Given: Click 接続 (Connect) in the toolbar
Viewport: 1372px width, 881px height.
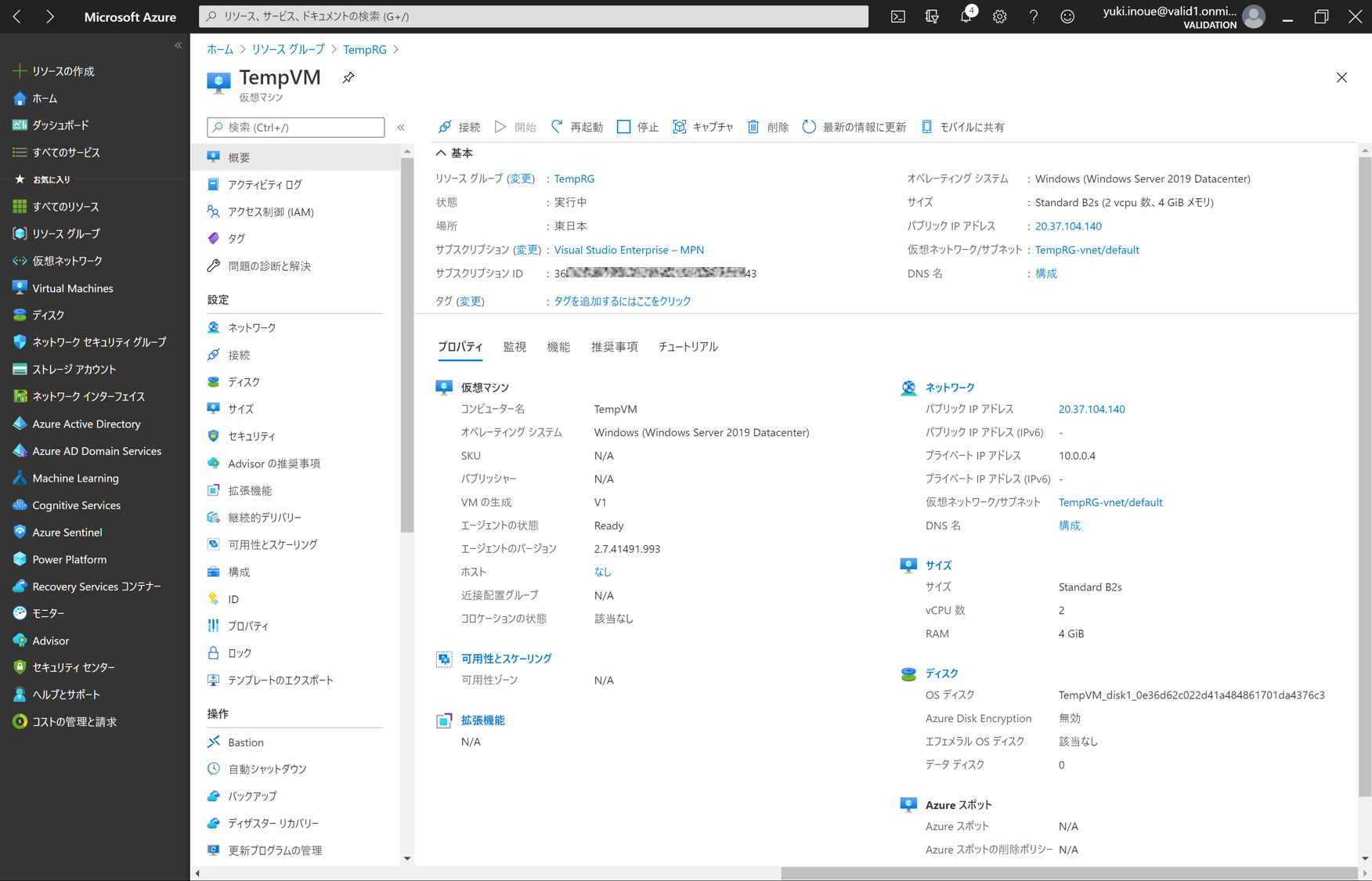Looking at the screenshot, I should (460, 127).
